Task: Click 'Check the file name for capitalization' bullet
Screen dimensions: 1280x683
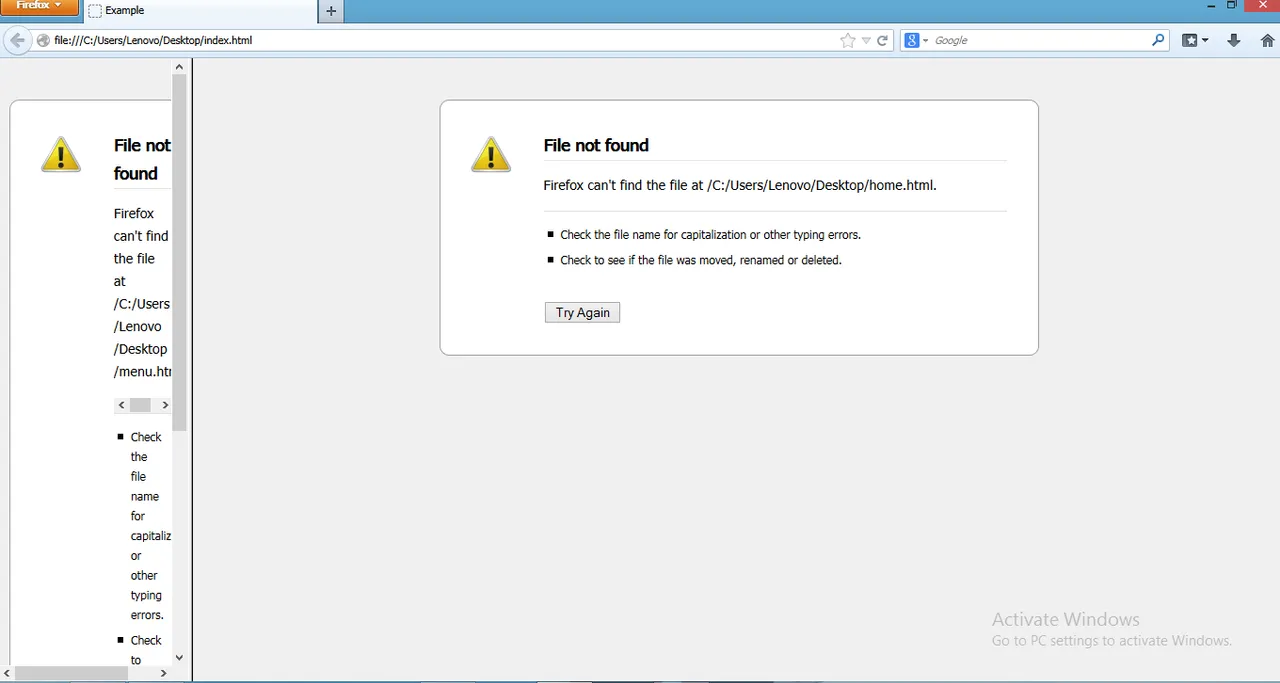Action: point(710,235)
